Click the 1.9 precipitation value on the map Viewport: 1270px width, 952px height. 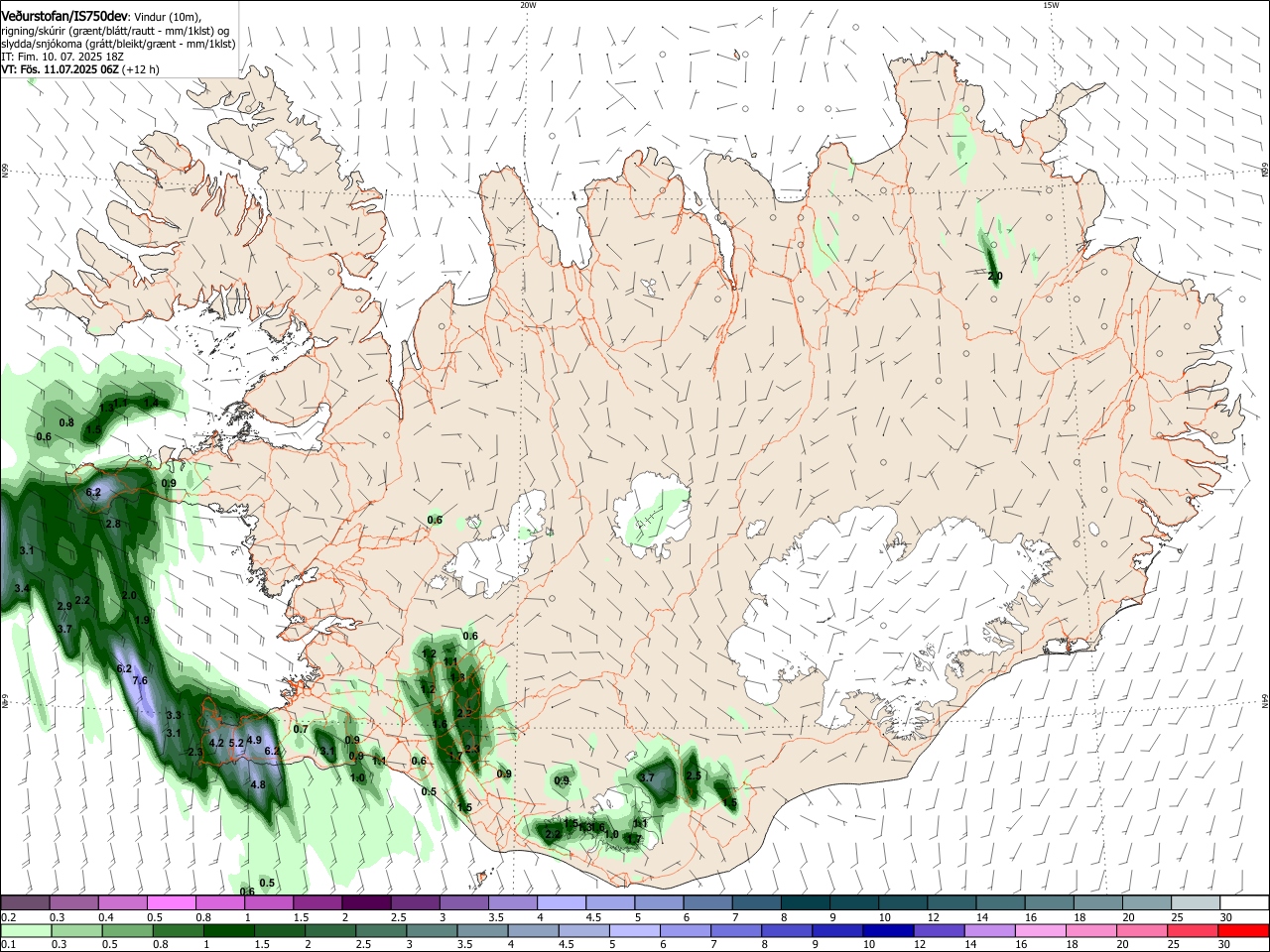tap(142, 620)
